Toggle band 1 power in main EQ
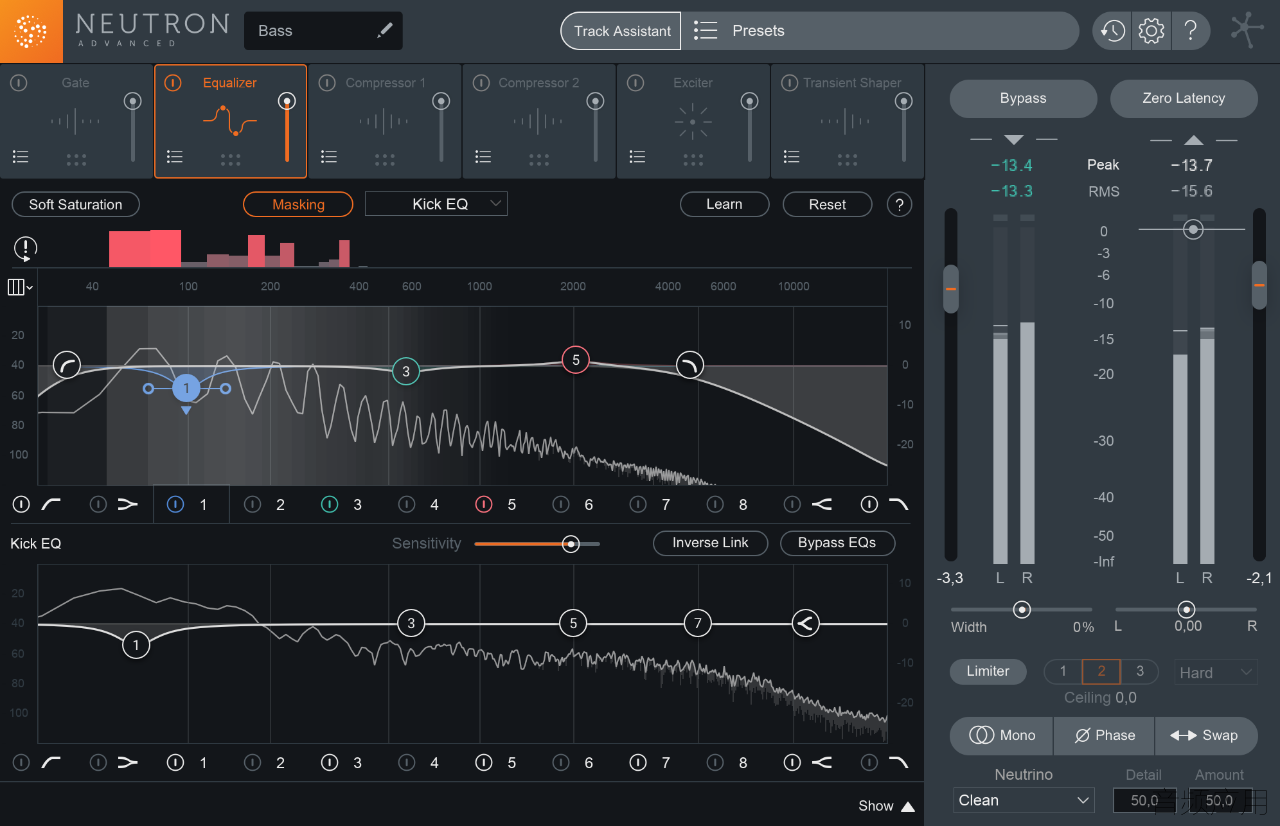 (175, 504)
